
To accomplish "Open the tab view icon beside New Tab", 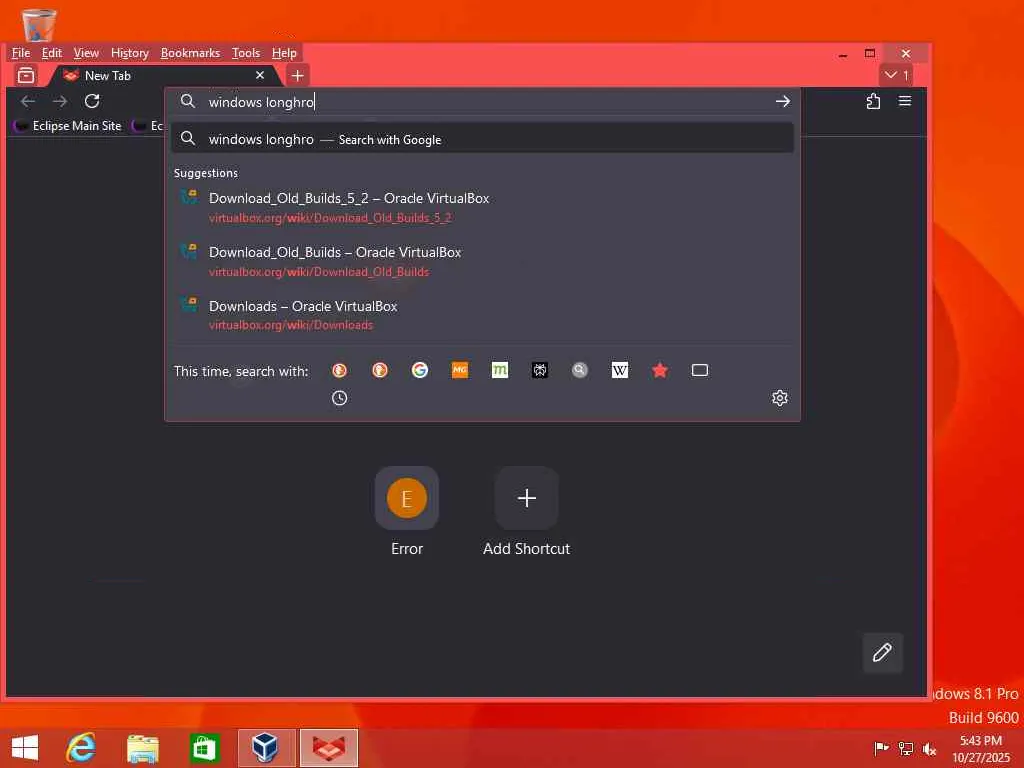I will (26, 76).
